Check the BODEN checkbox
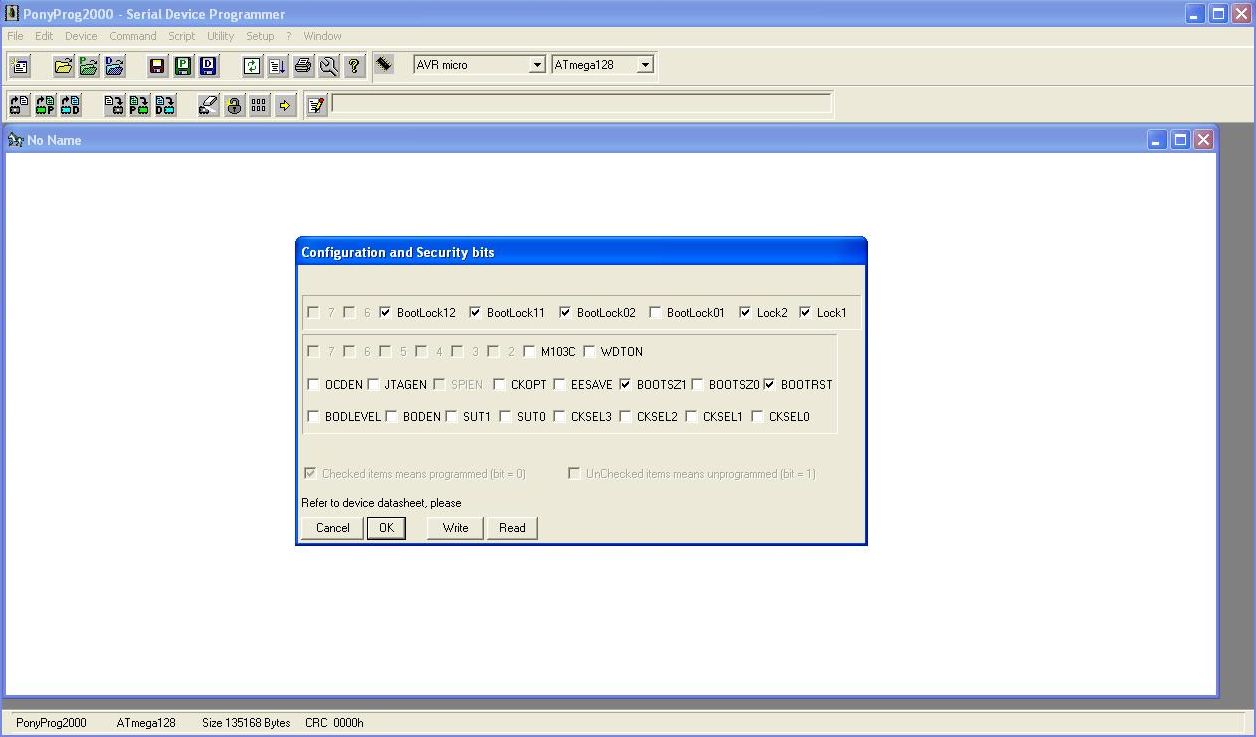The image size is (1256, 737). click(391, 417)
